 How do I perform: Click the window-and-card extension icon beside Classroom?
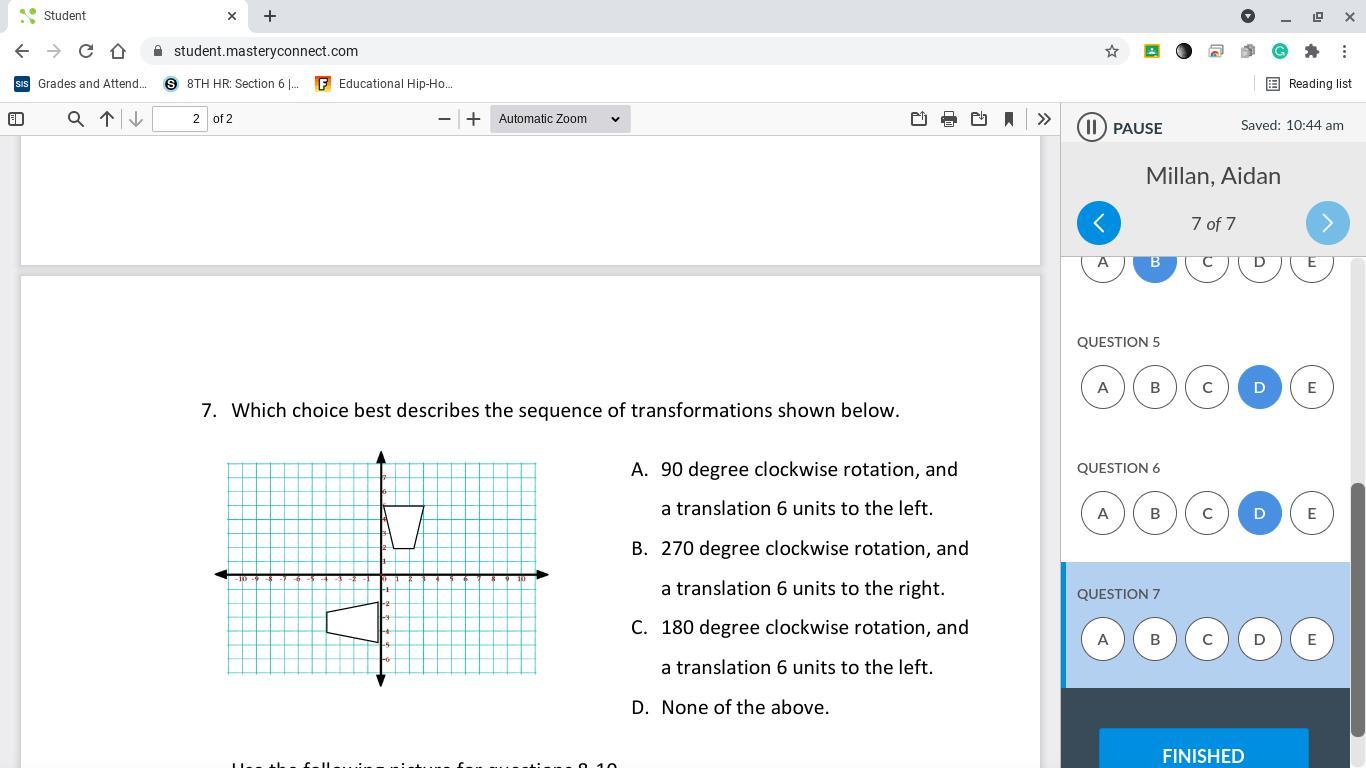click(1216, 51)
